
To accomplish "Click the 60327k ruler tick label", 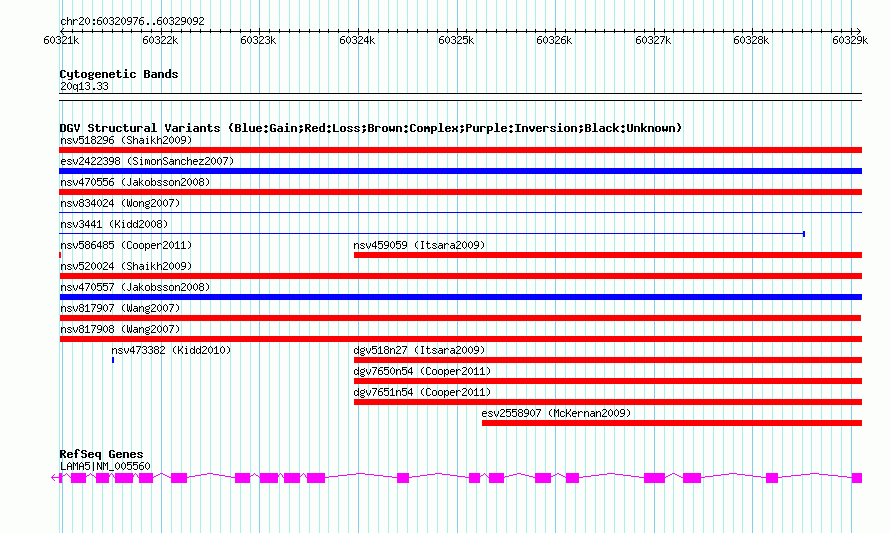I will [653, 40].
